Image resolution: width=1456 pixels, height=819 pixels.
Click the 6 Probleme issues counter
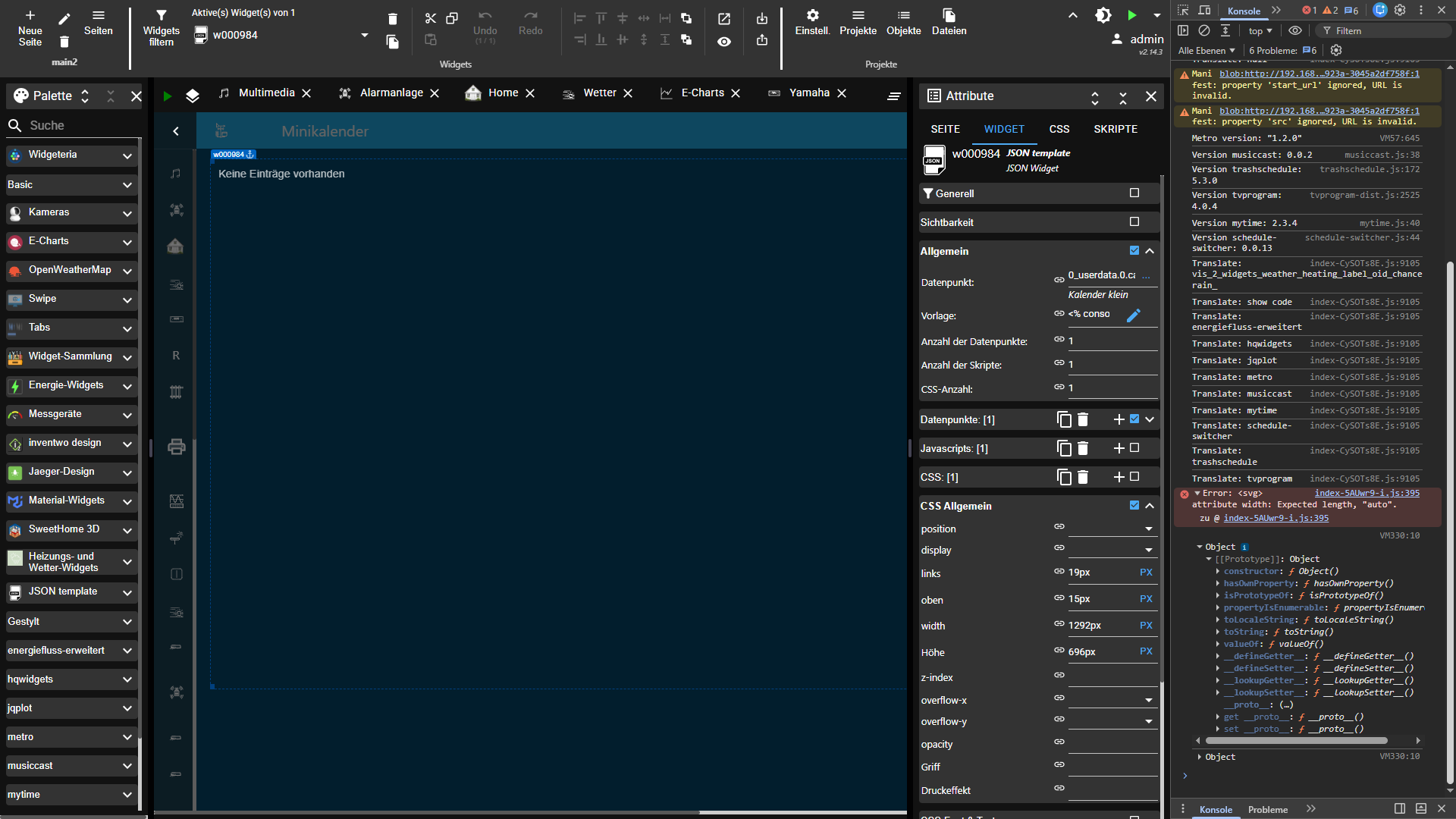pos(1282,50)
